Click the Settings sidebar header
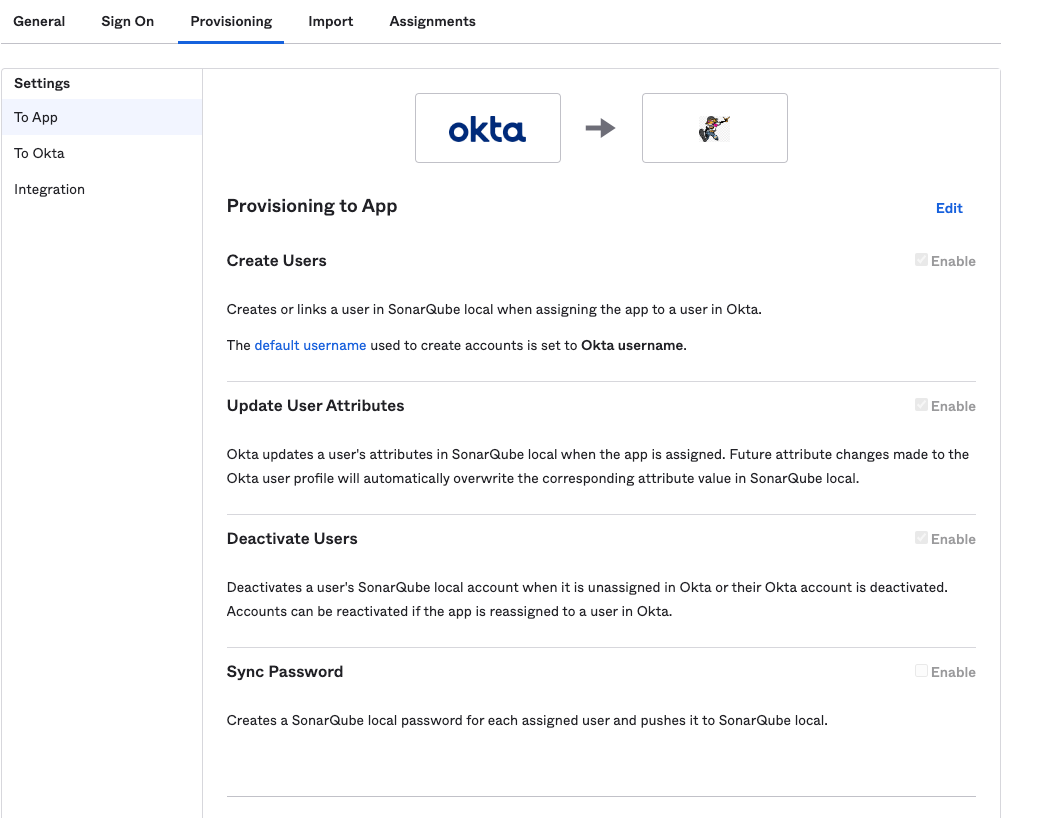The height and width of the screenshot is (818, 1042). pos(41,83)
